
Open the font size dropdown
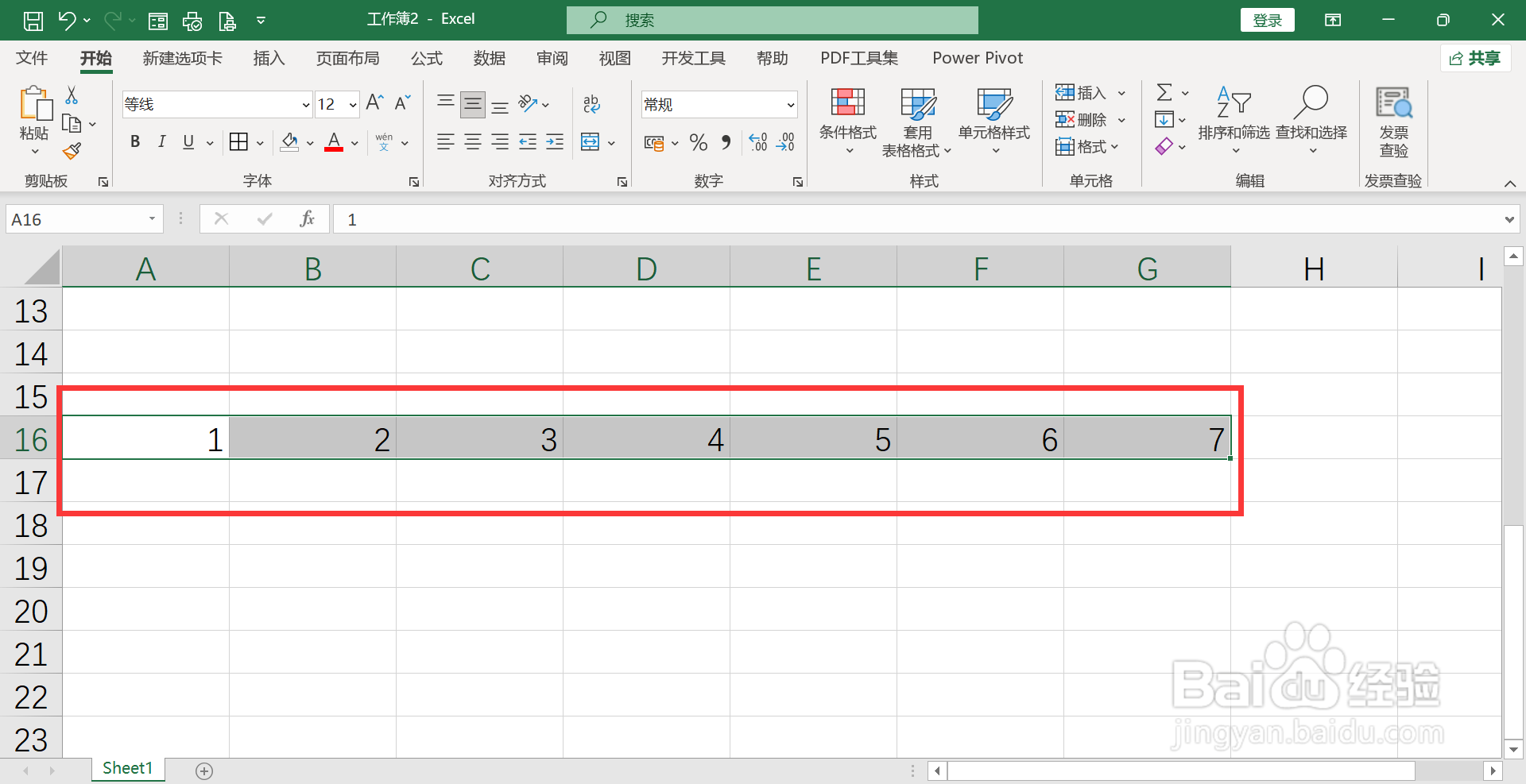pyautogui.click(x=353, y=105)
